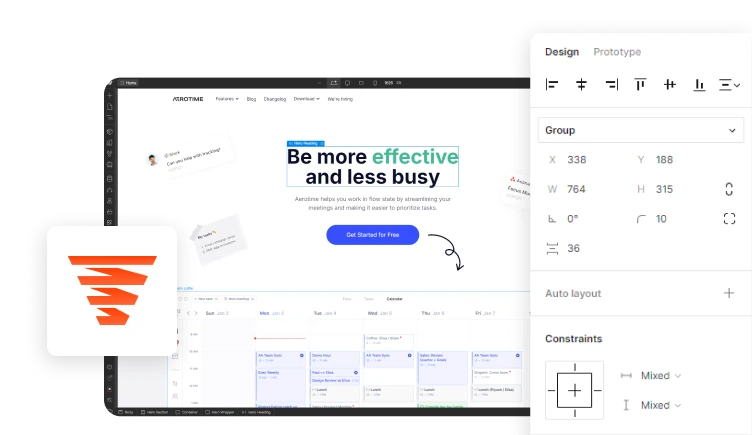
Task: Click the Align left icon
Action: (552, 85)
